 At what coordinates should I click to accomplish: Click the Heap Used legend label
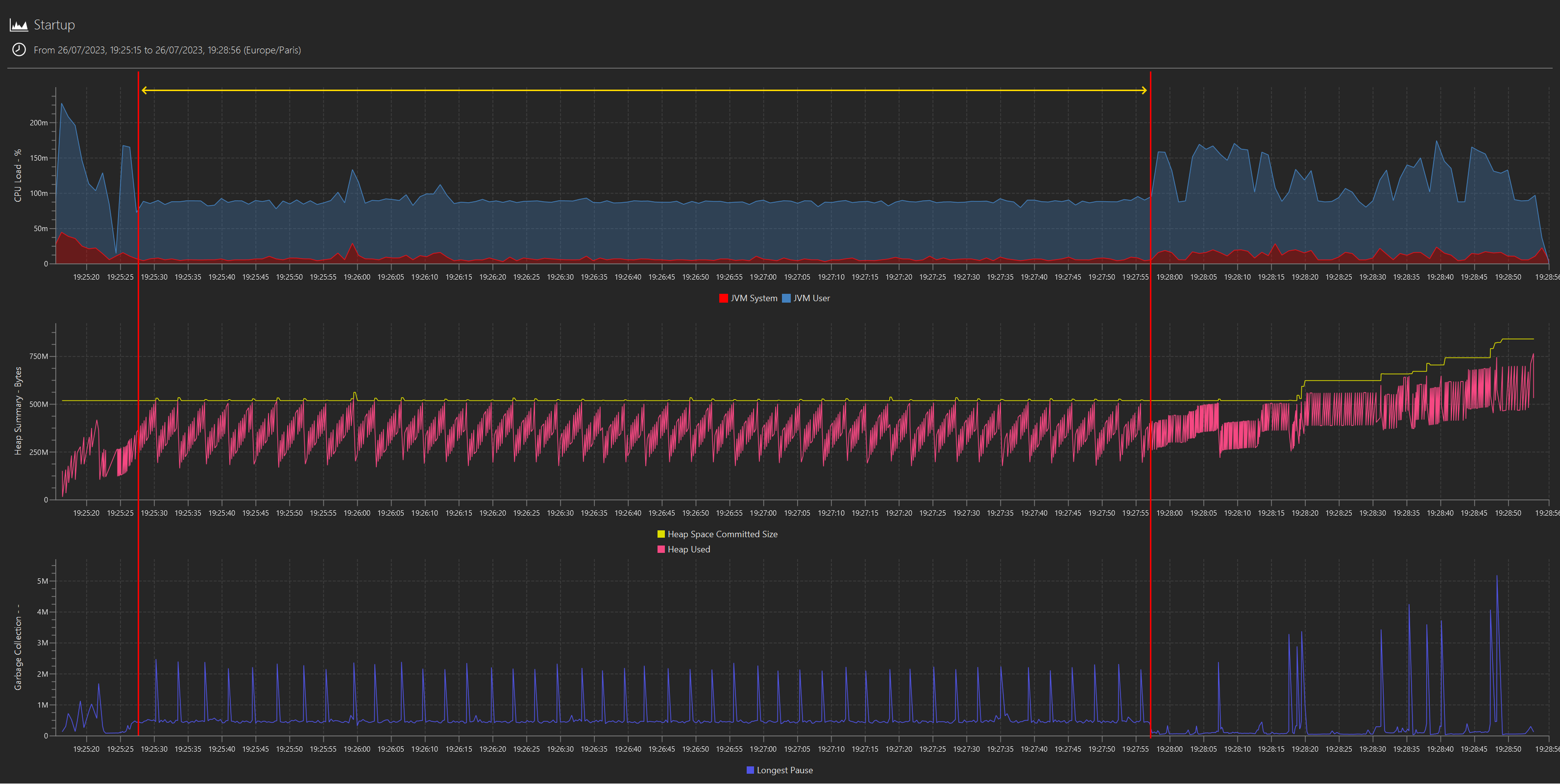(688, 549)
